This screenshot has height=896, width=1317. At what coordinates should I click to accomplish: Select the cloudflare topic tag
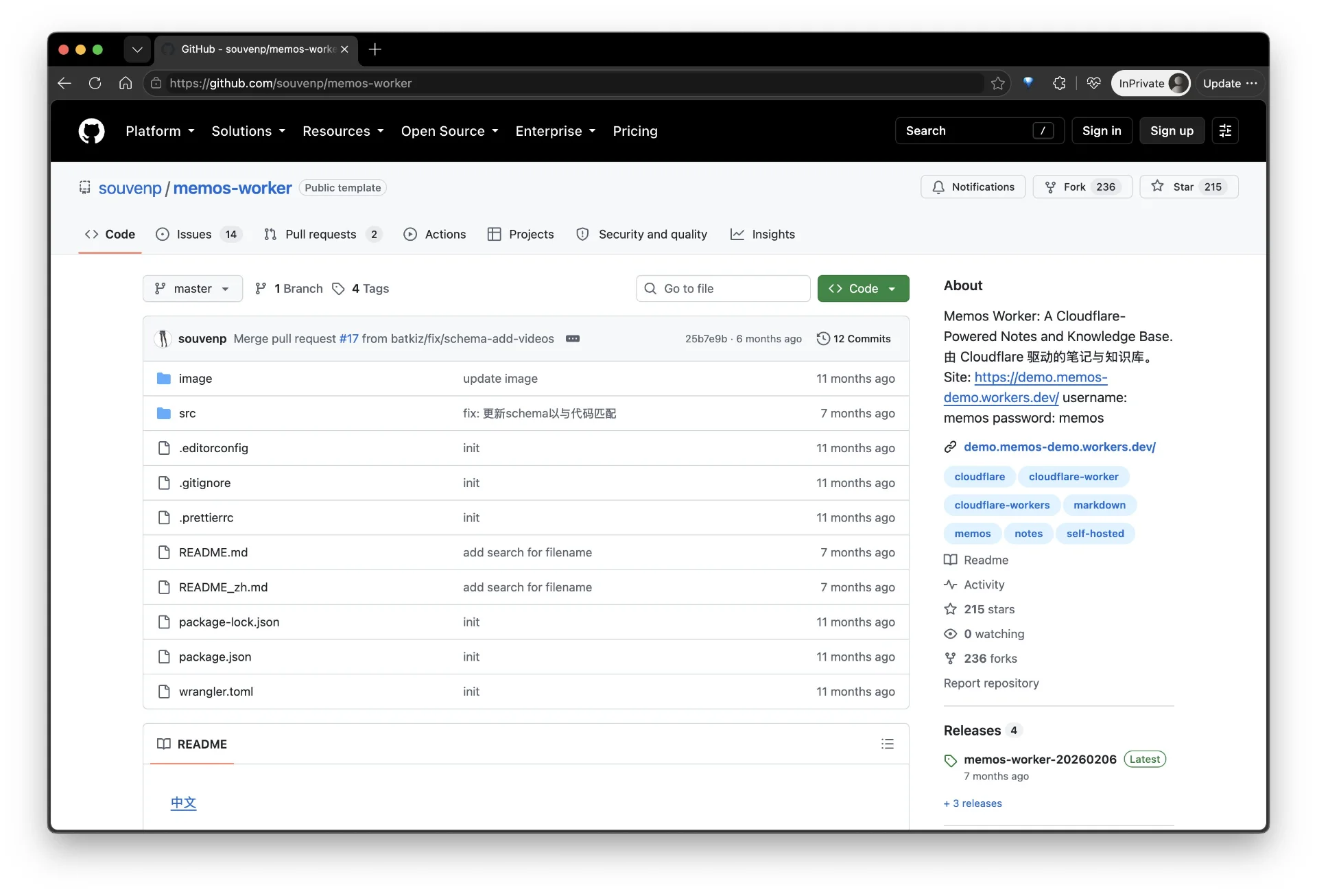(980, 477)
